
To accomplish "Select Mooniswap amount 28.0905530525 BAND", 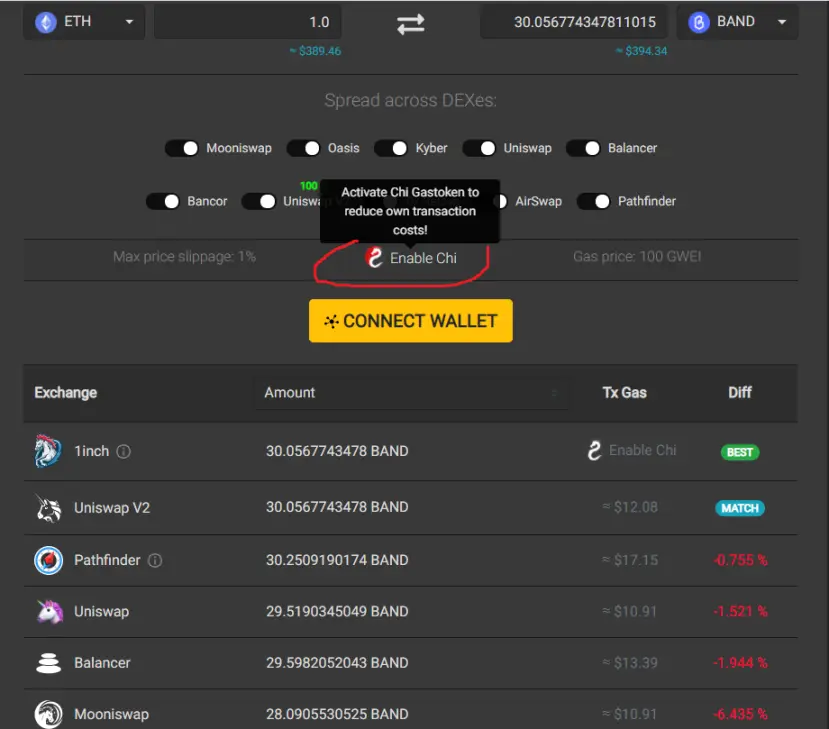I will pos(337,714).
